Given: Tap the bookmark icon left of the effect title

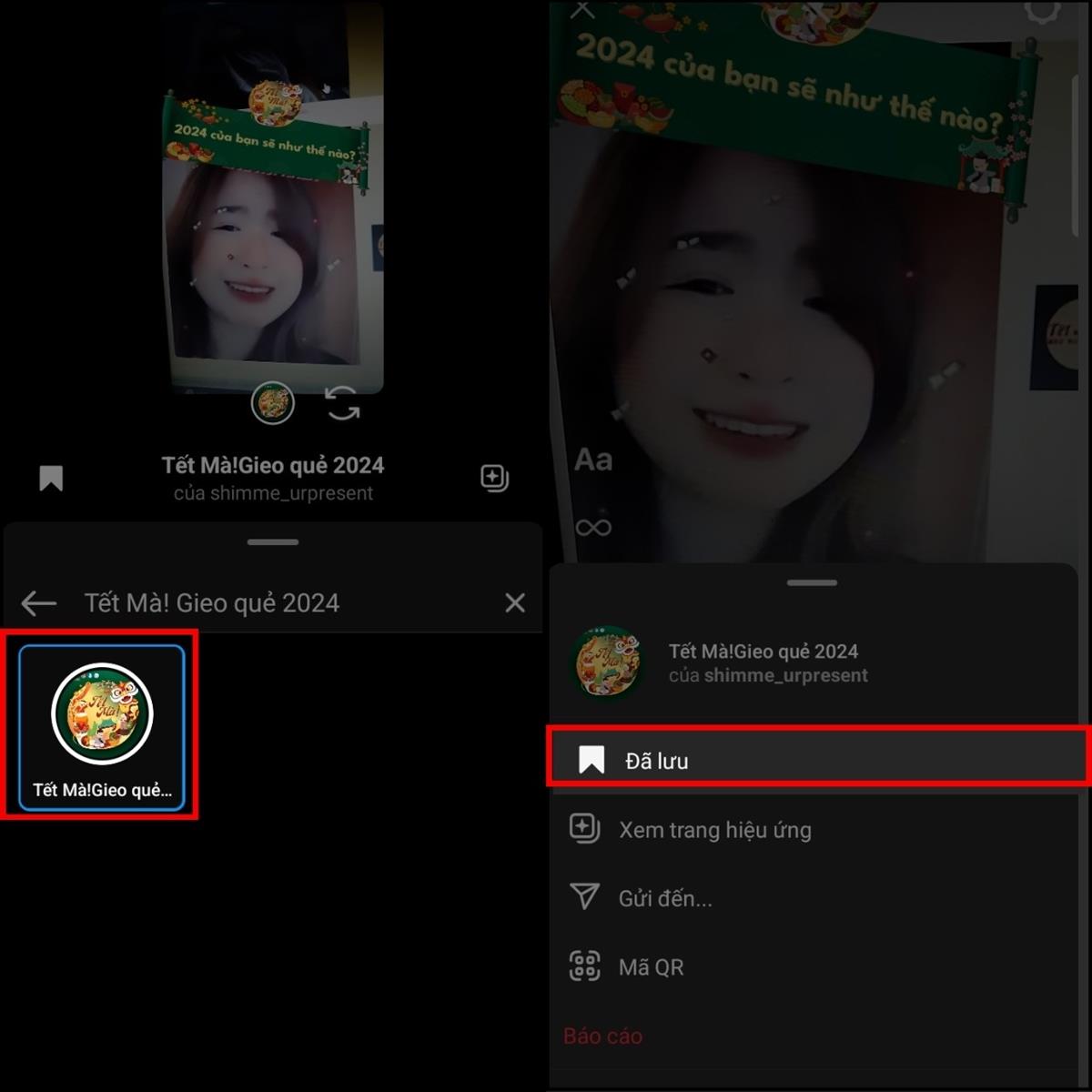Looking at the screenshot, I should 51,478.
